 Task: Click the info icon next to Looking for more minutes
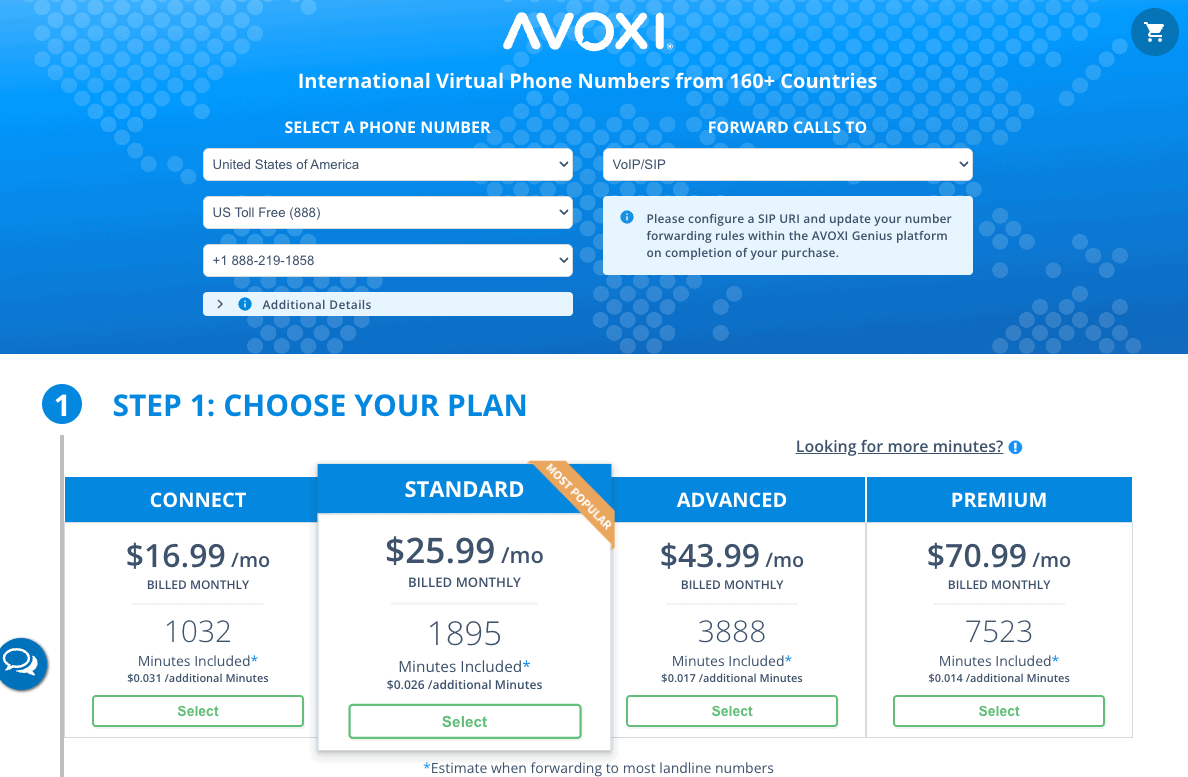[1015, 446]
